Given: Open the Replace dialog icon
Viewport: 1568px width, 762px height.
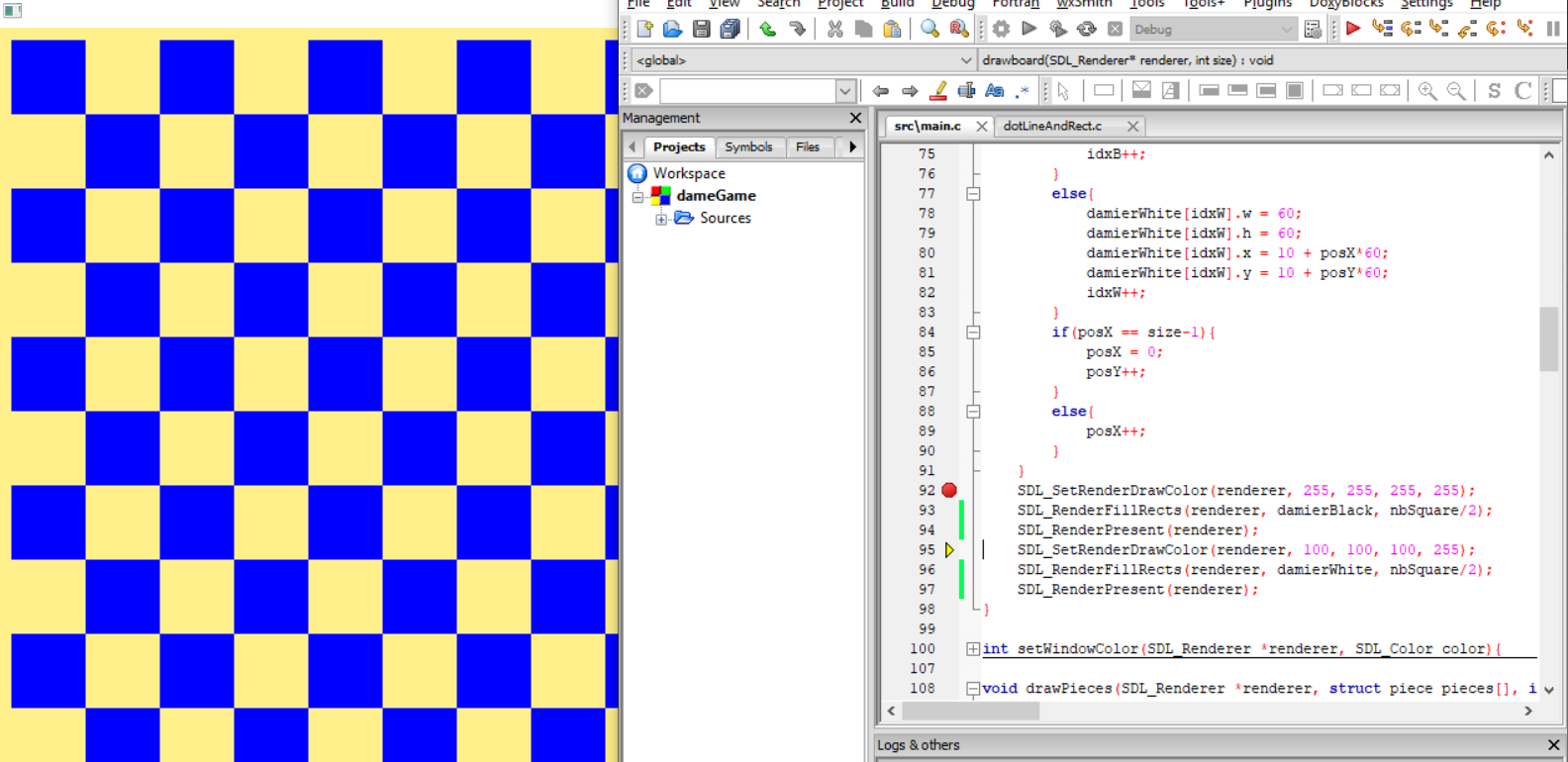Looking at the screenshot, I should (x=958, y=30).
